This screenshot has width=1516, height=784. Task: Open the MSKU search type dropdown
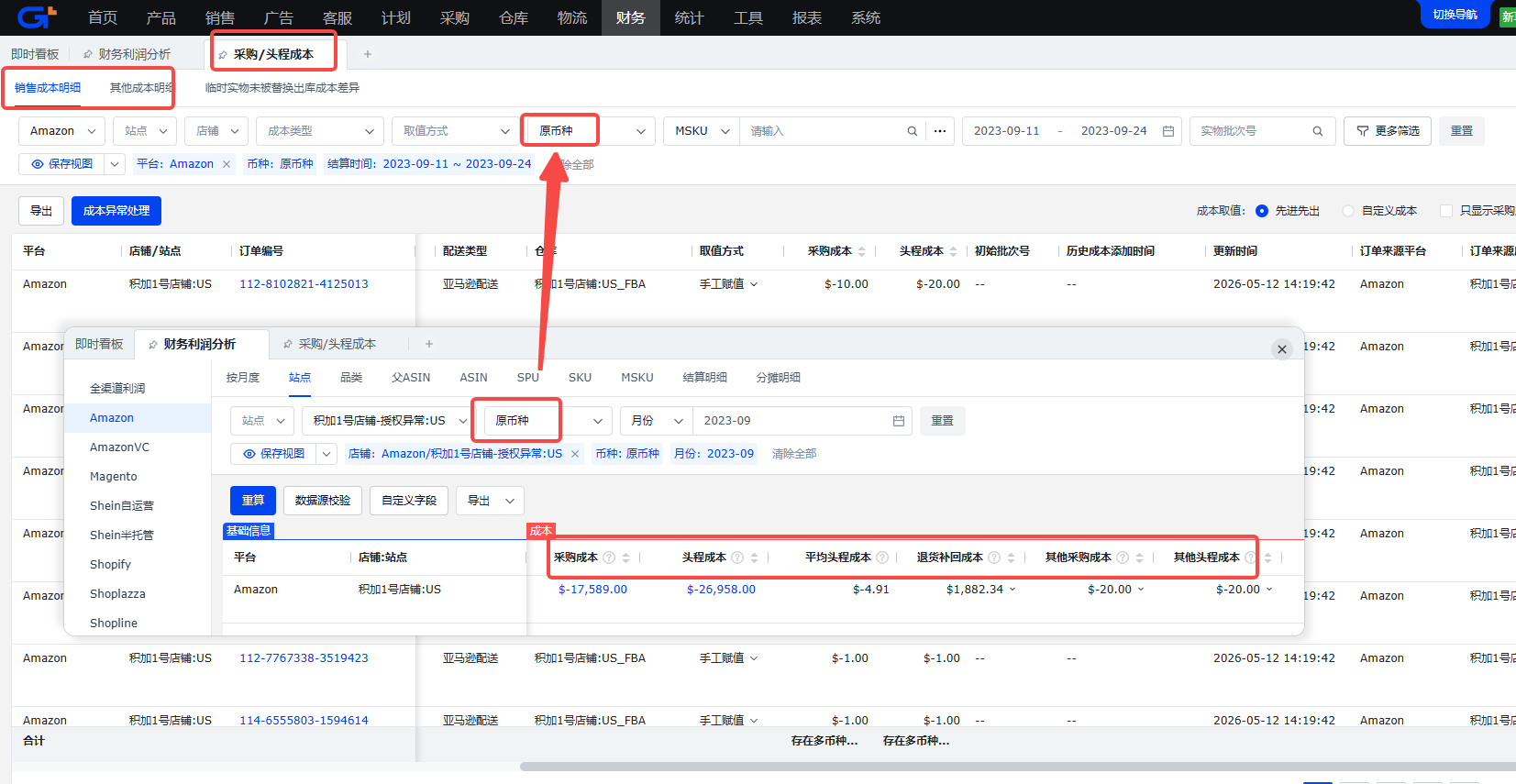(x=702, y=131)
